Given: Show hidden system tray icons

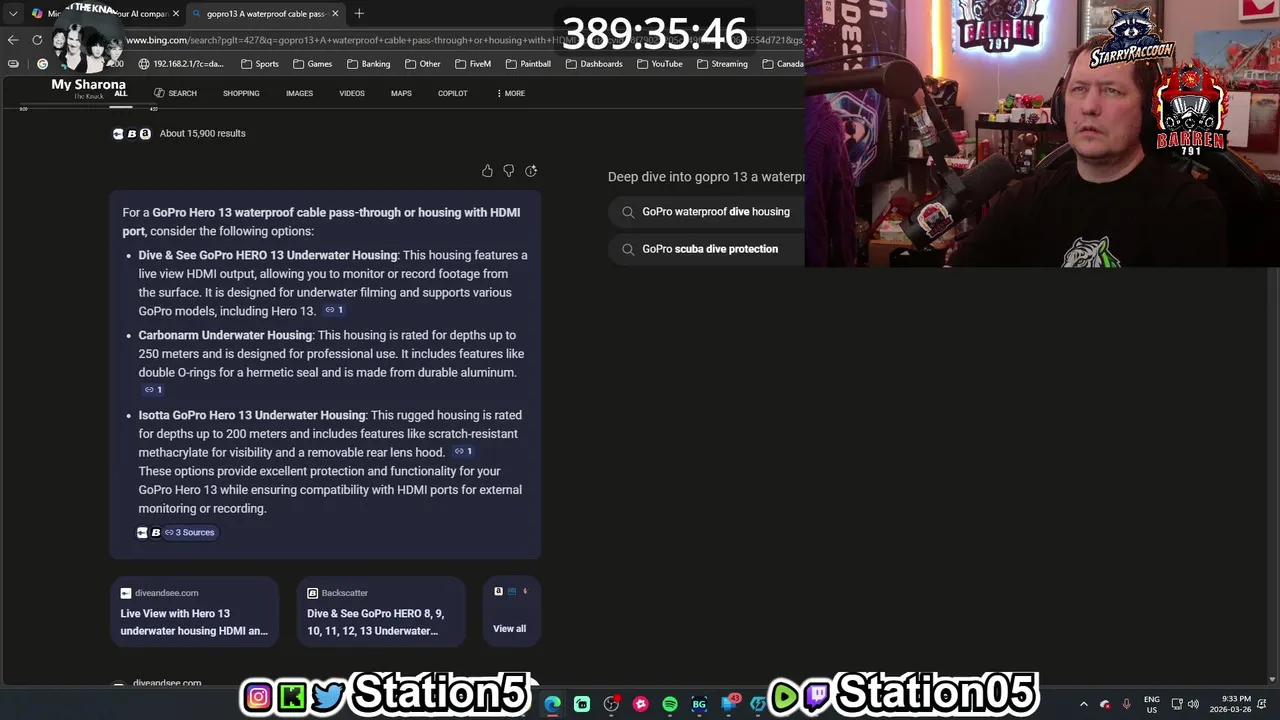Looking at the screenshot, I should coord(1083,704).
